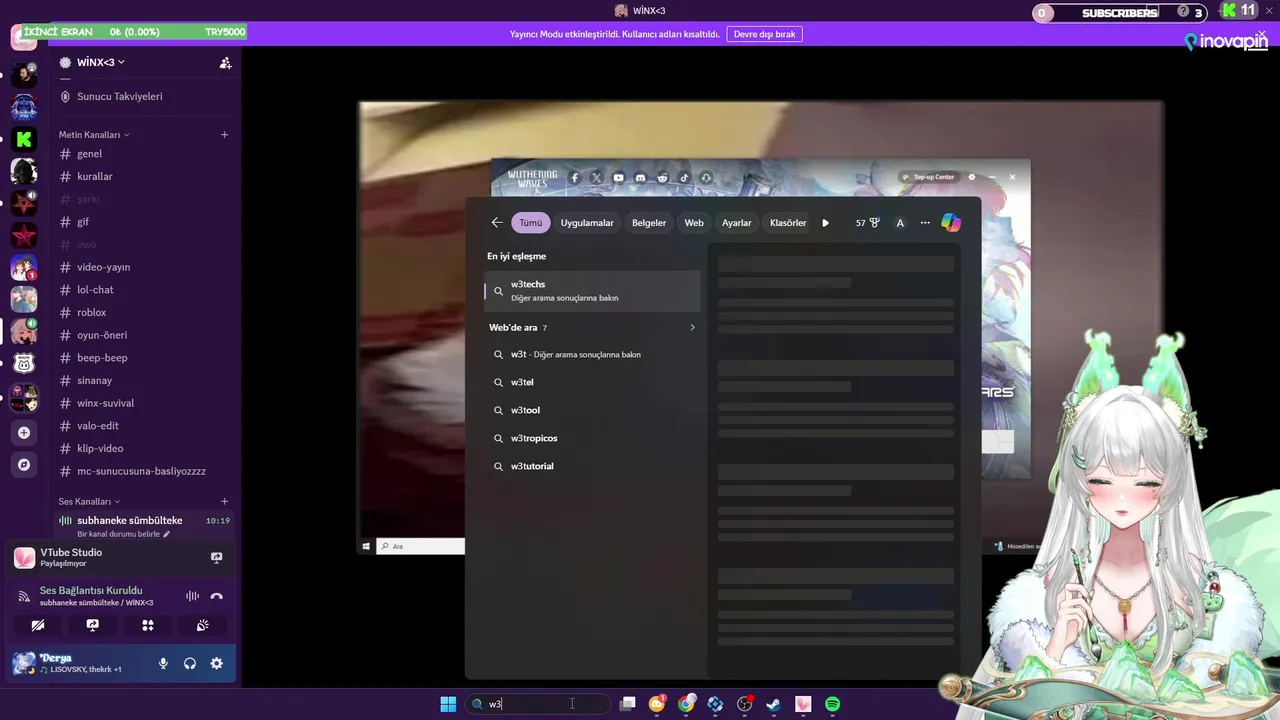Open the w3techs best match result

[592, 290]
